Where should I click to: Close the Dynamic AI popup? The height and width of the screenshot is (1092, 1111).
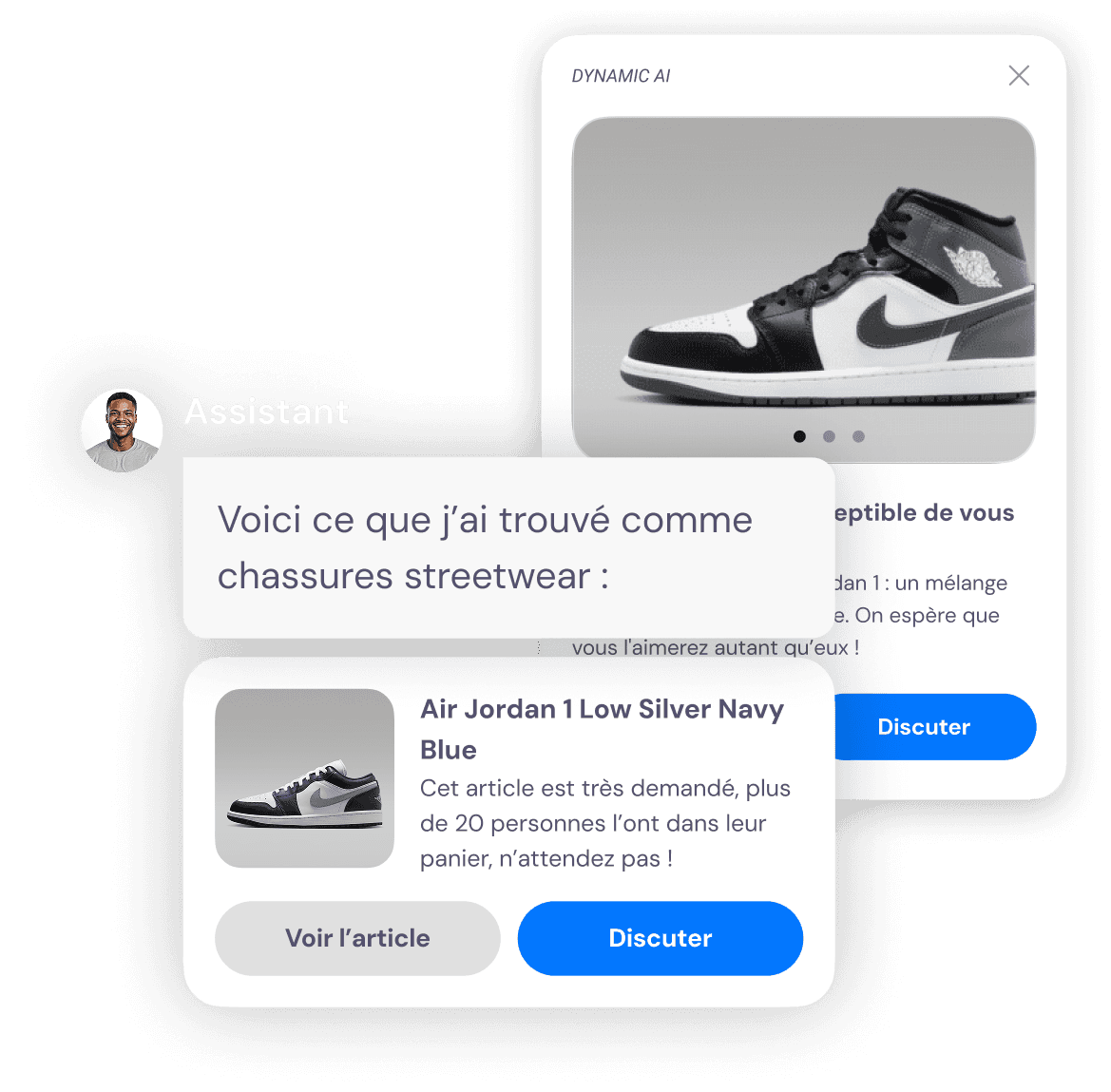1018,75
